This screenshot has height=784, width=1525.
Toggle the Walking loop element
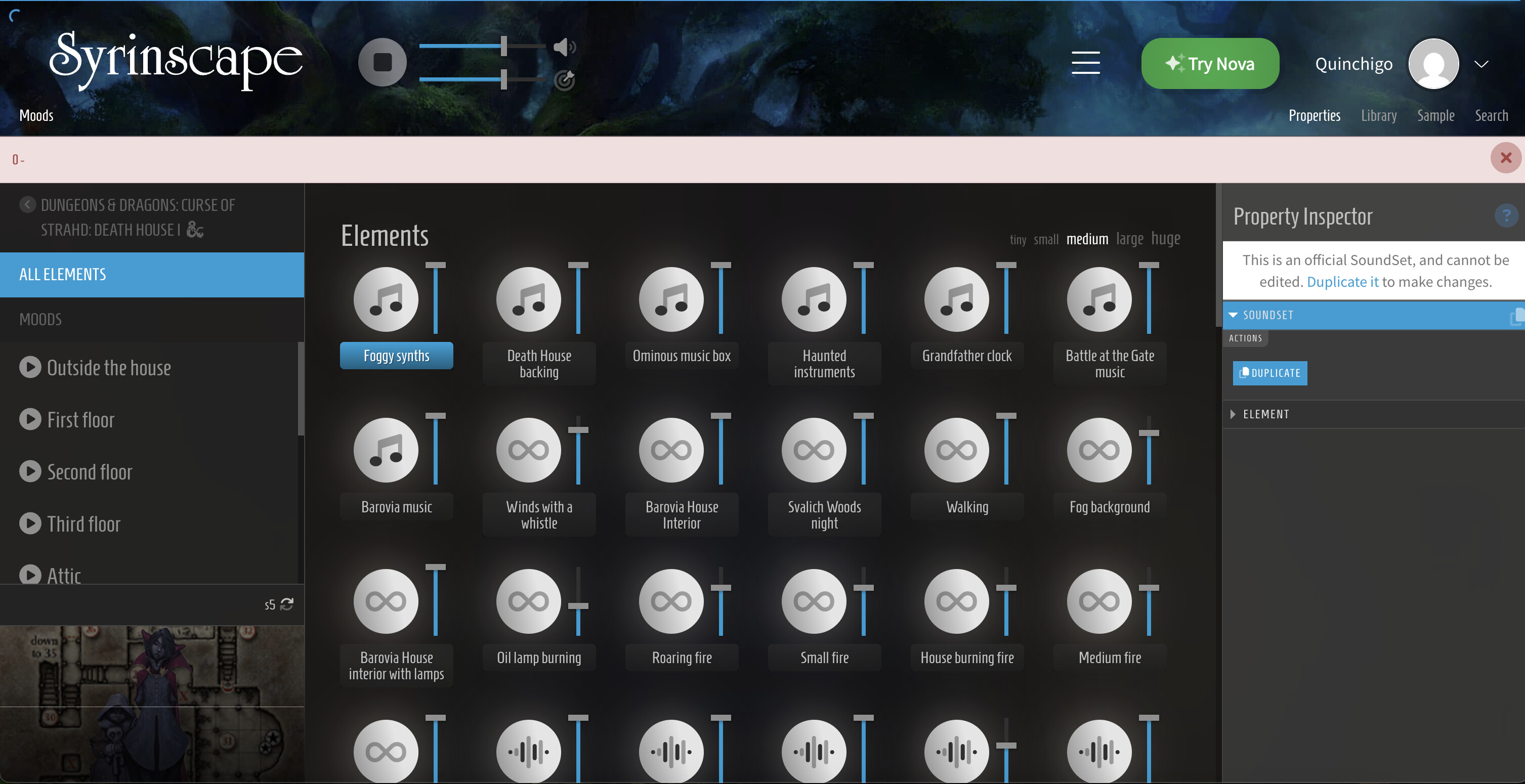point(956,450)
